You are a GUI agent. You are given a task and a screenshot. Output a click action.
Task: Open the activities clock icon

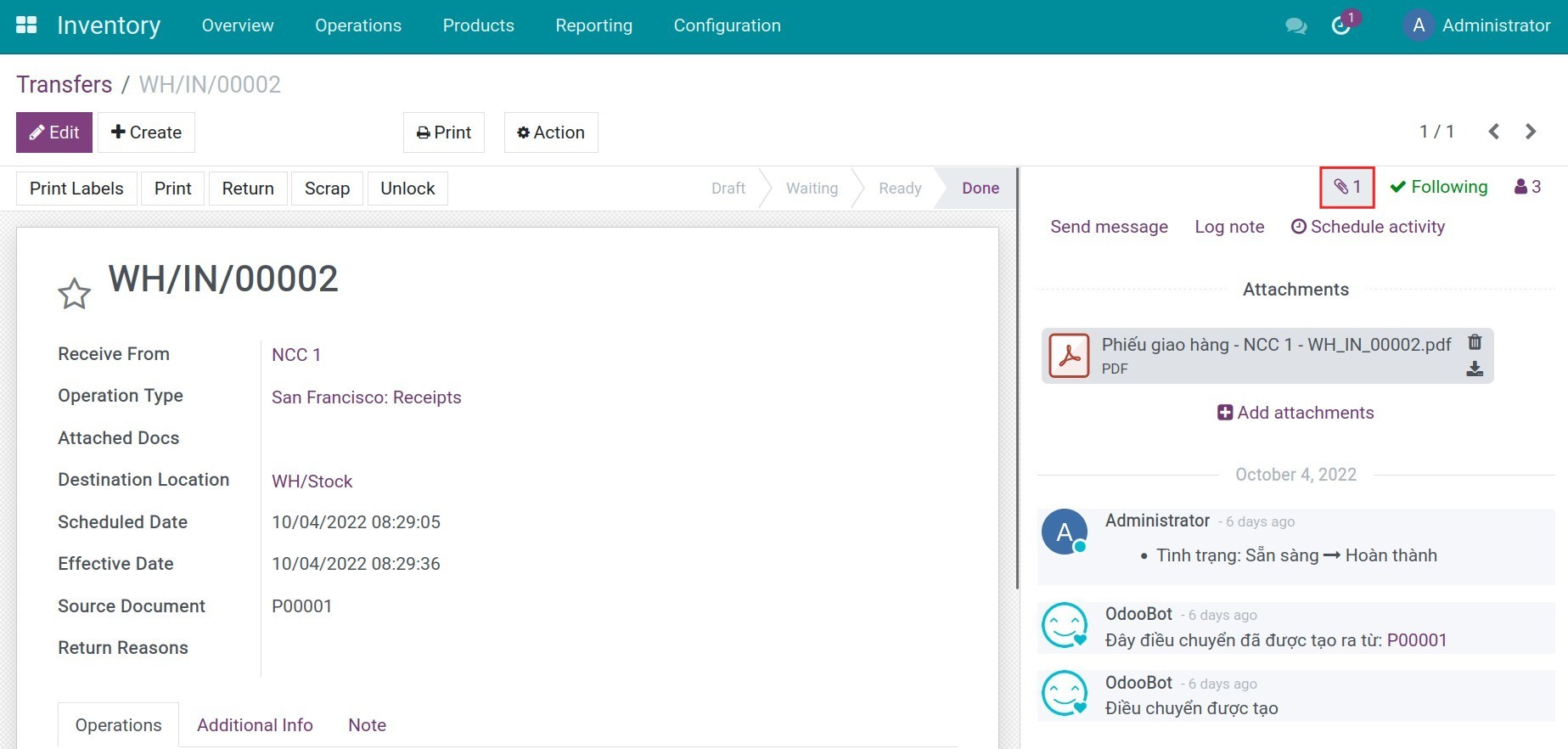coord(1341,26)
